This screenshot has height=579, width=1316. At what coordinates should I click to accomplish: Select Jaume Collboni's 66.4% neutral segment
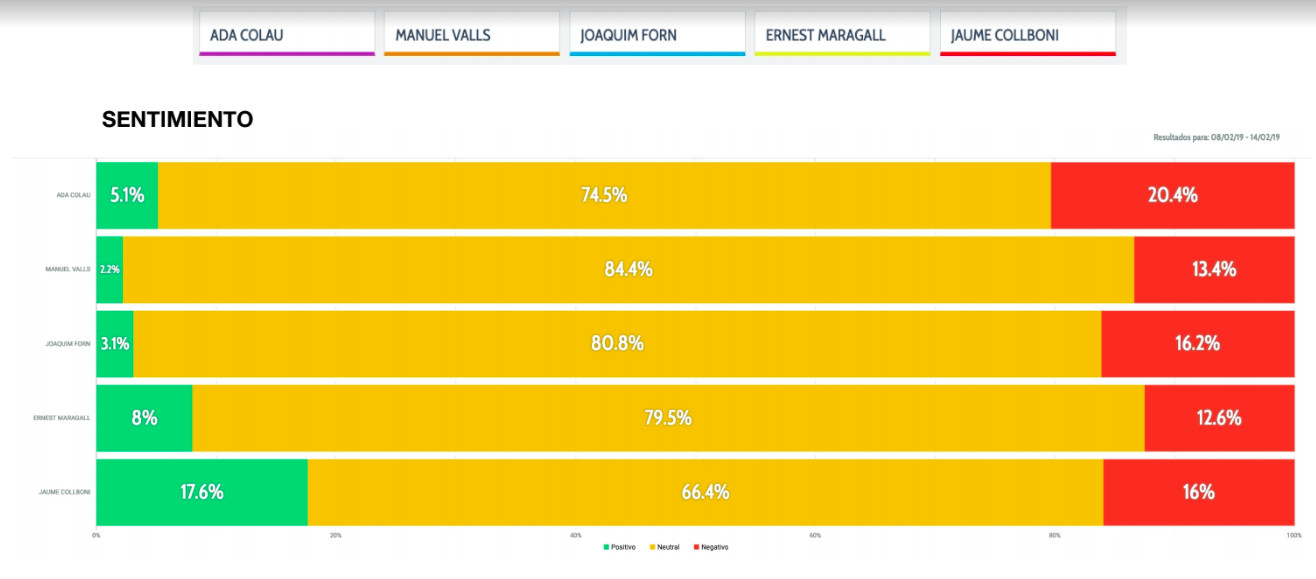click(x=705, y=492)
